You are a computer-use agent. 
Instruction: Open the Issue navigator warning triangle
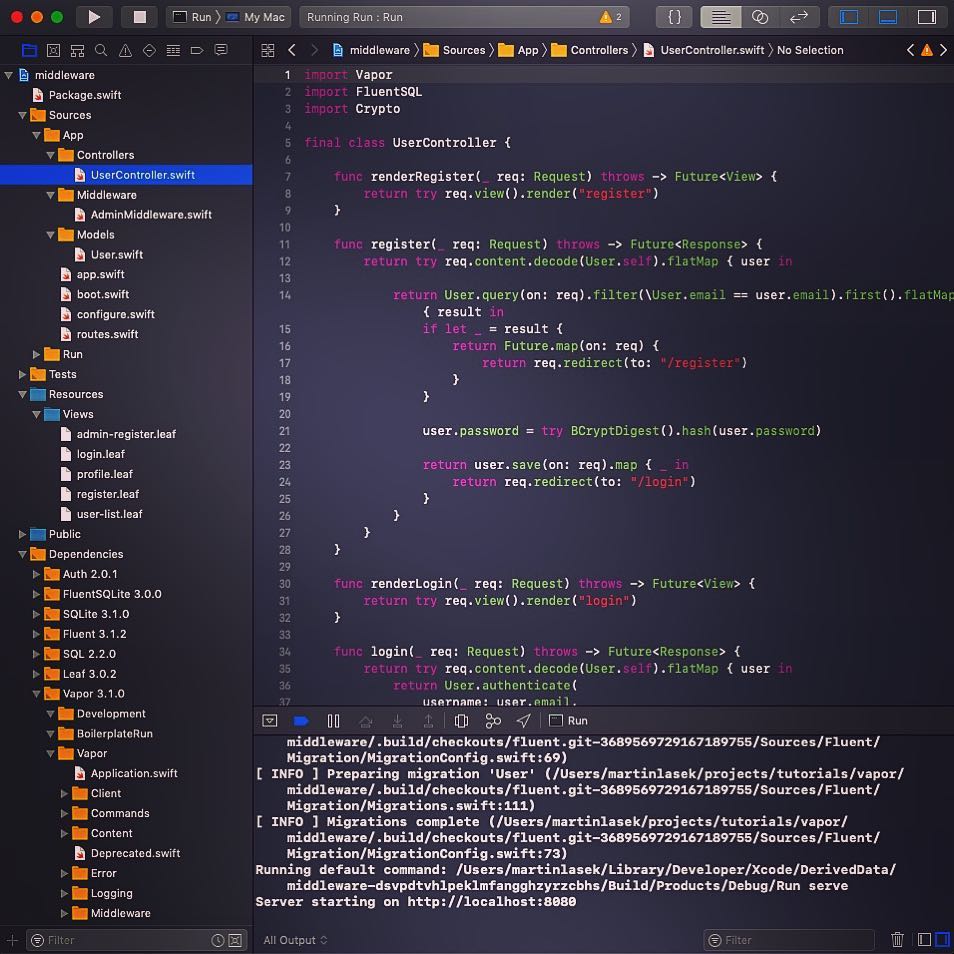(x=125, y=50)
